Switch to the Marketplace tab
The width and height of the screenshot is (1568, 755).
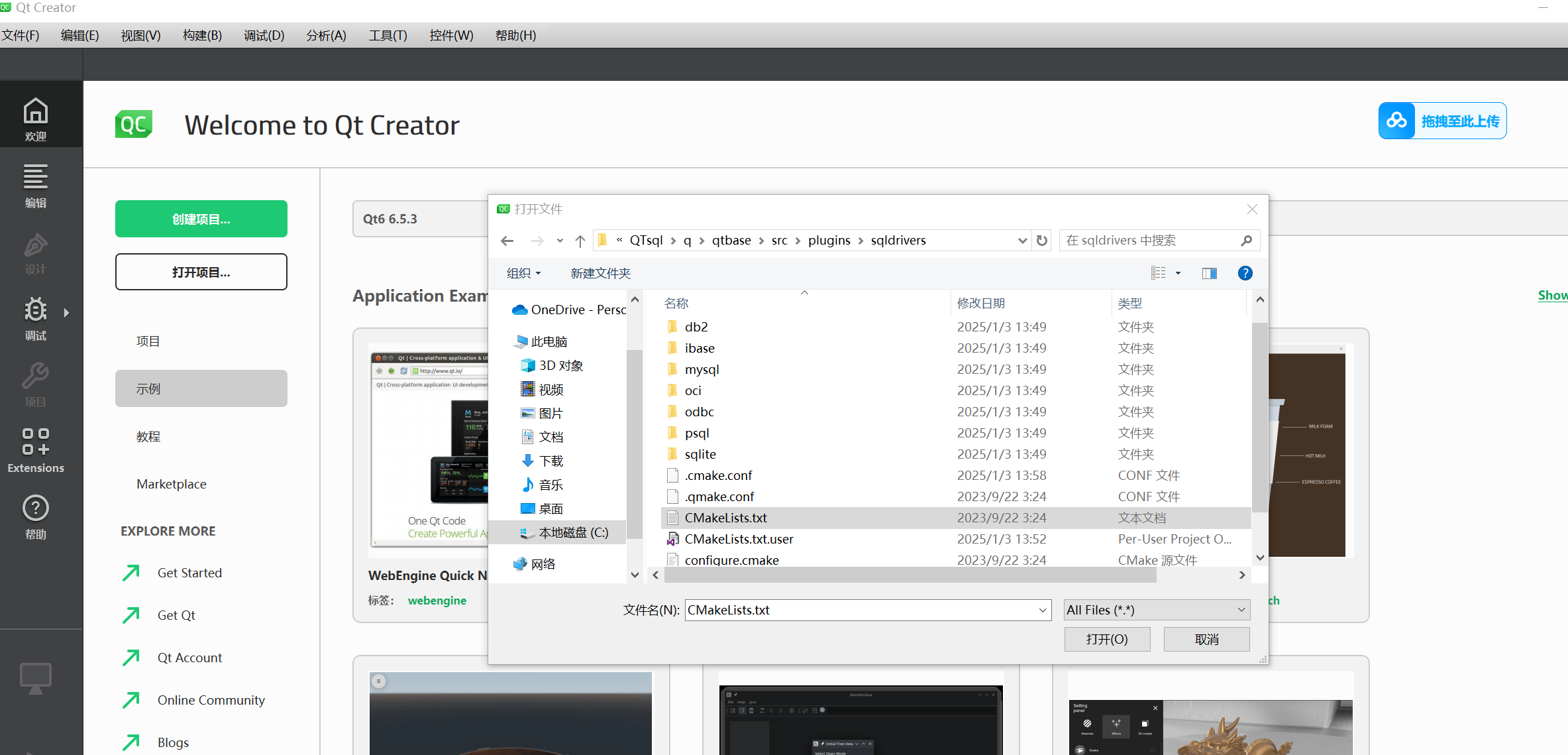[x=171, y=483]
